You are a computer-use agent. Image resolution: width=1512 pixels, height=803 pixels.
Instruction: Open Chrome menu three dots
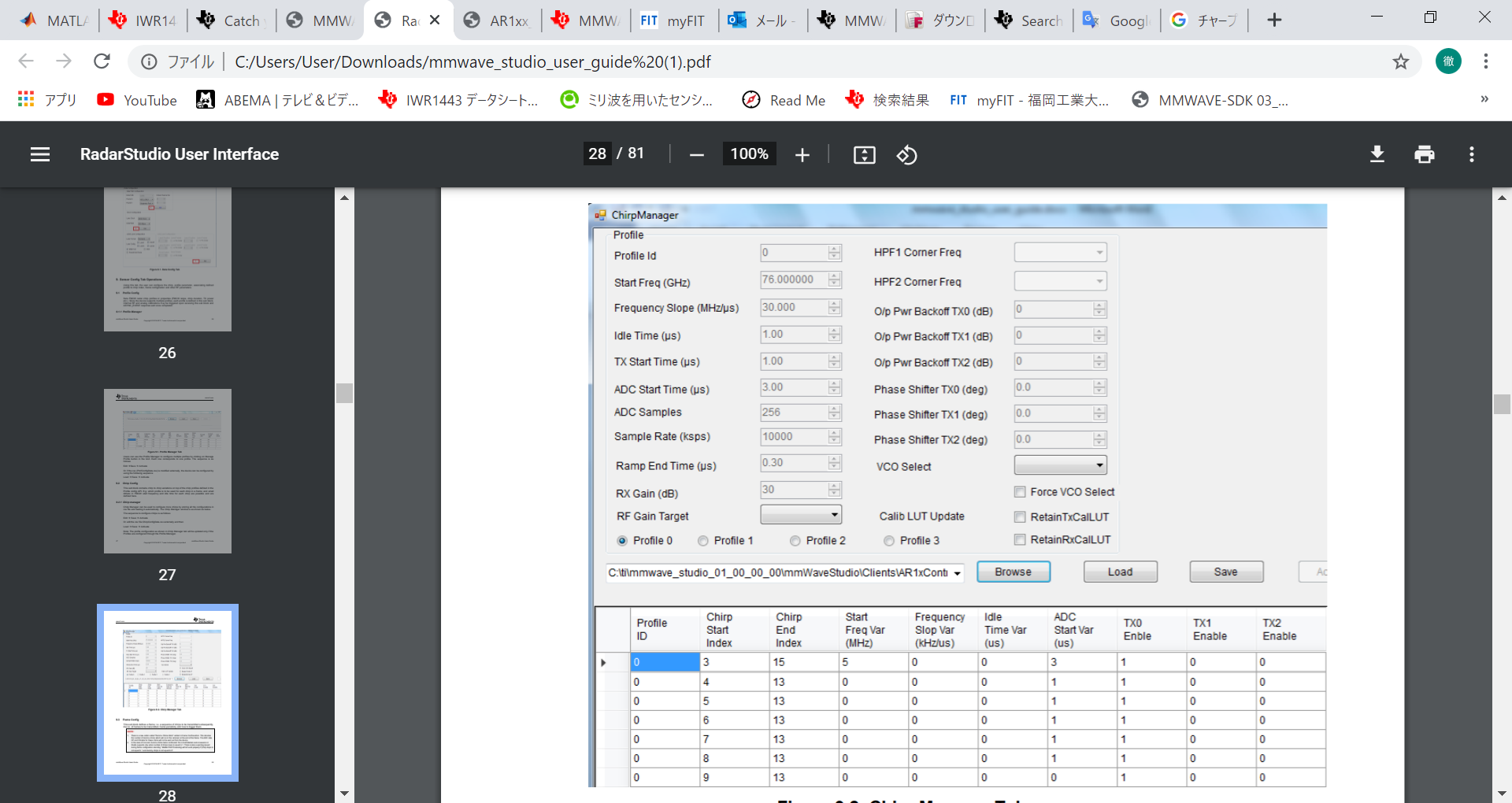coord(1485,61)
